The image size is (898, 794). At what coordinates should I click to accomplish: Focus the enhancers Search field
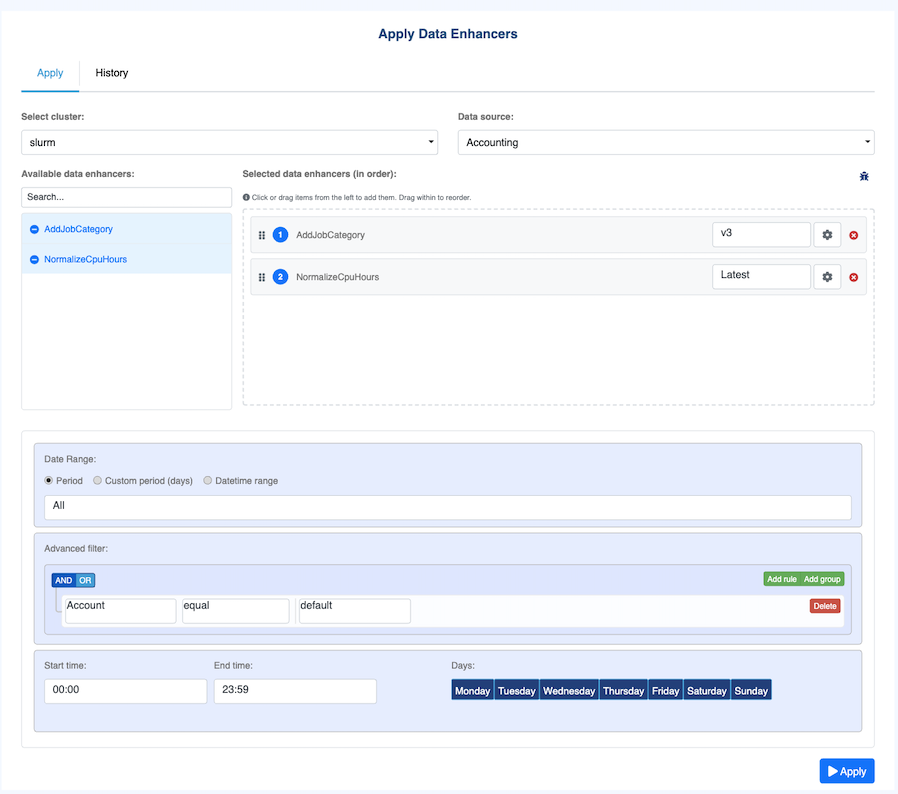[127, 197]
